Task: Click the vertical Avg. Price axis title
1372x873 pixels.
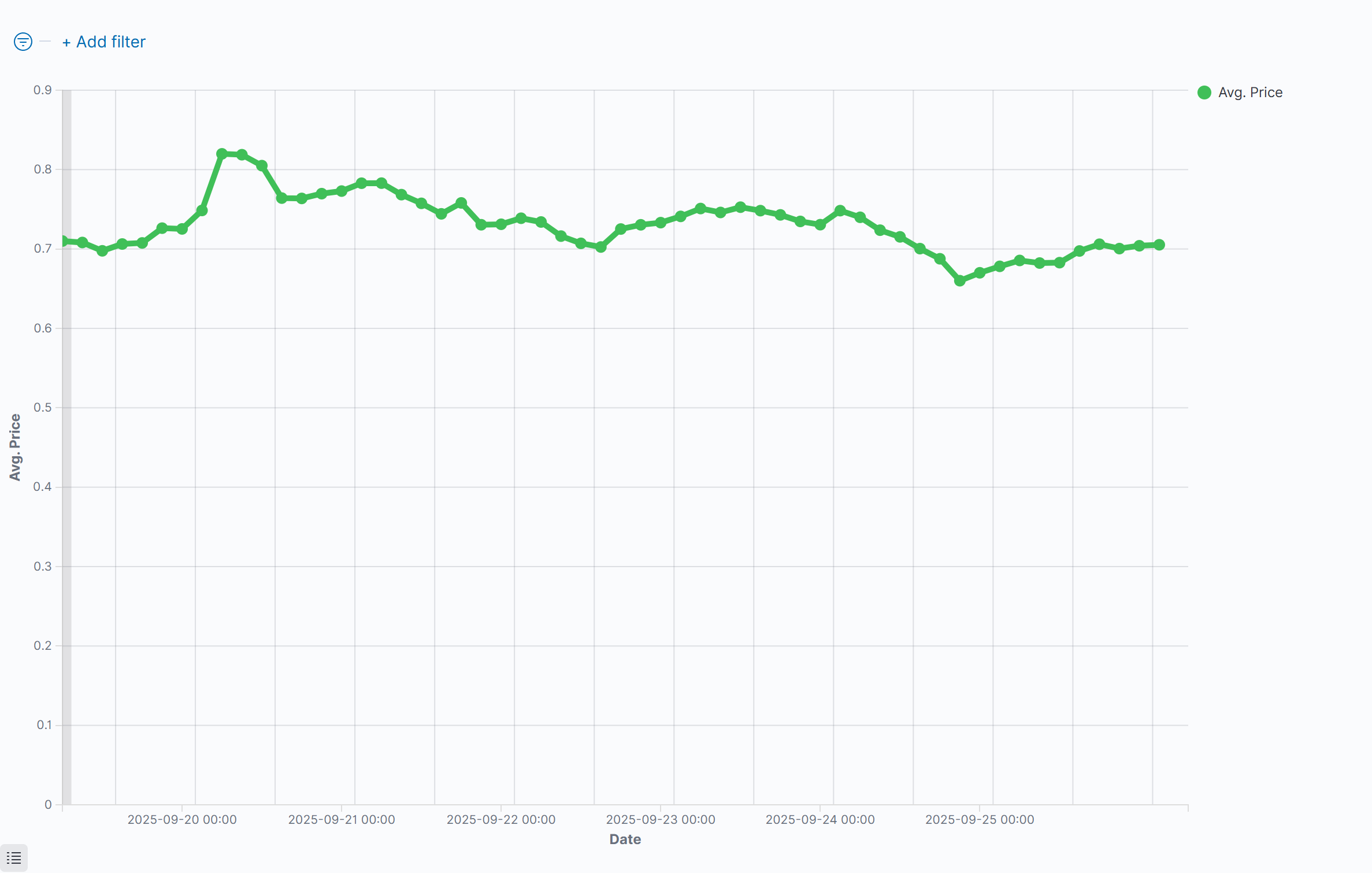Action: tap(15, 447)
